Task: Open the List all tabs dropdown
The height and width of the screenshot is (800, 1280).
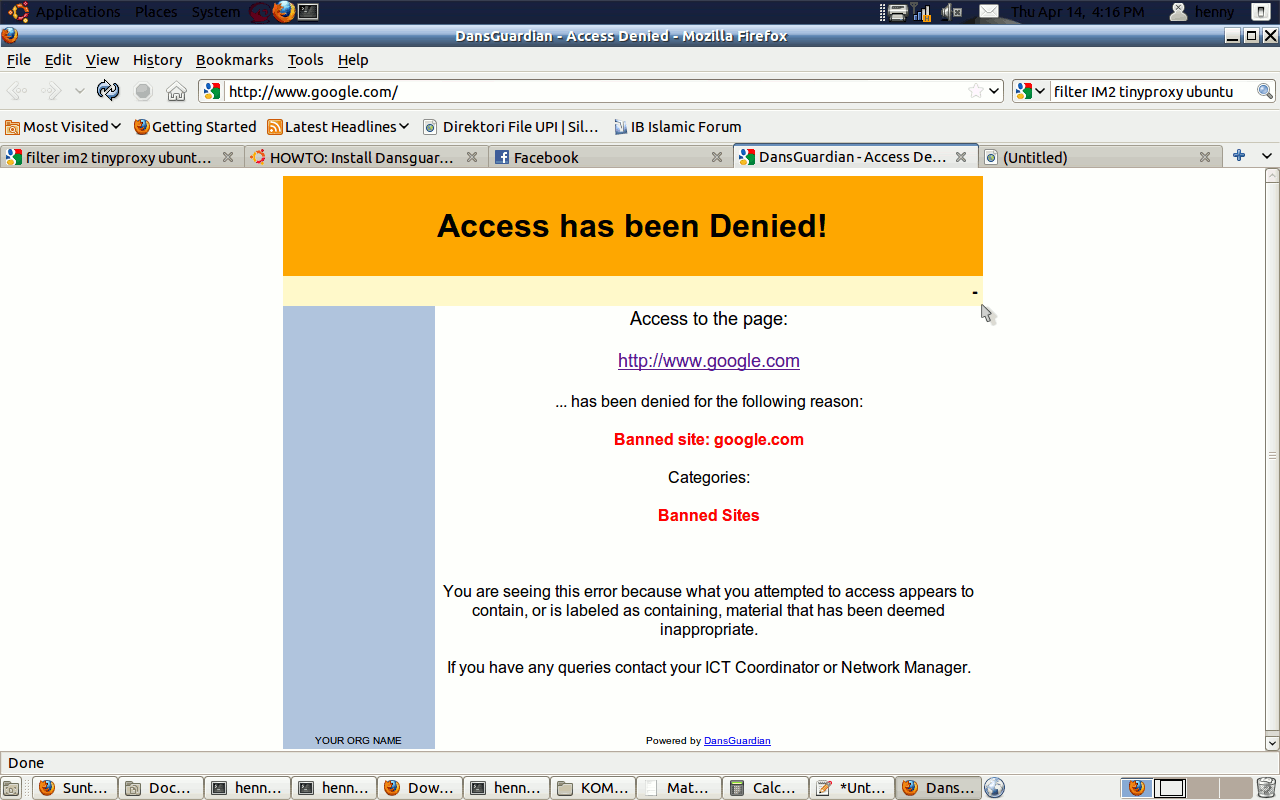Action: (x=1266, y=156)
